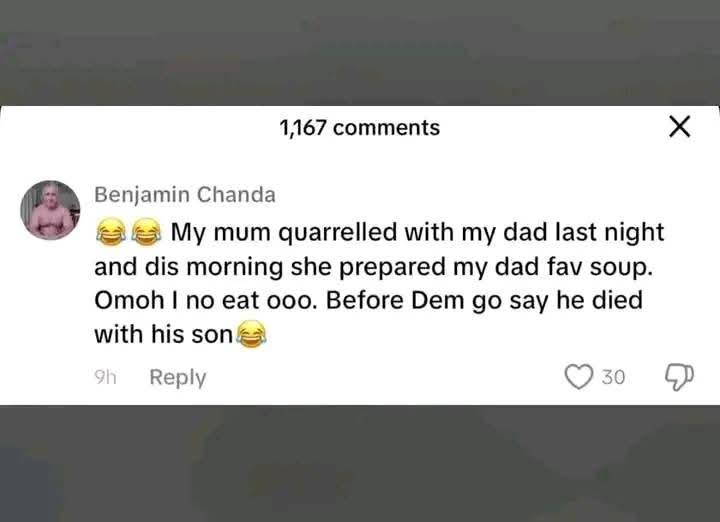The height and width of the screenshot is (522, 720).
Task: Click the words "My mum quarrelled"
Action: coord(272,232)
